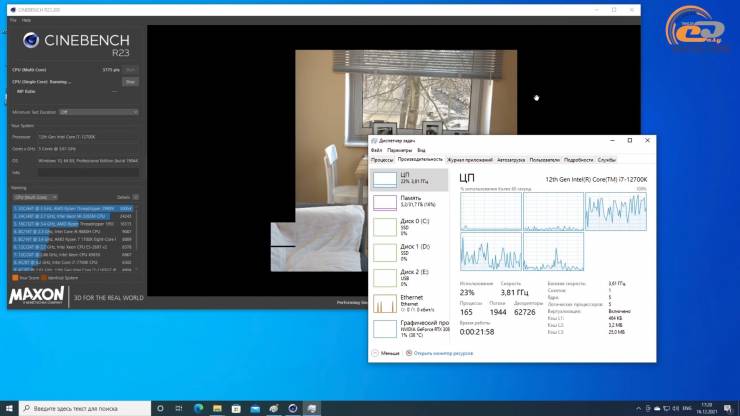Open Cortana from the taskbar
Viewport: 740px width, 416px height.
(160, 408)
